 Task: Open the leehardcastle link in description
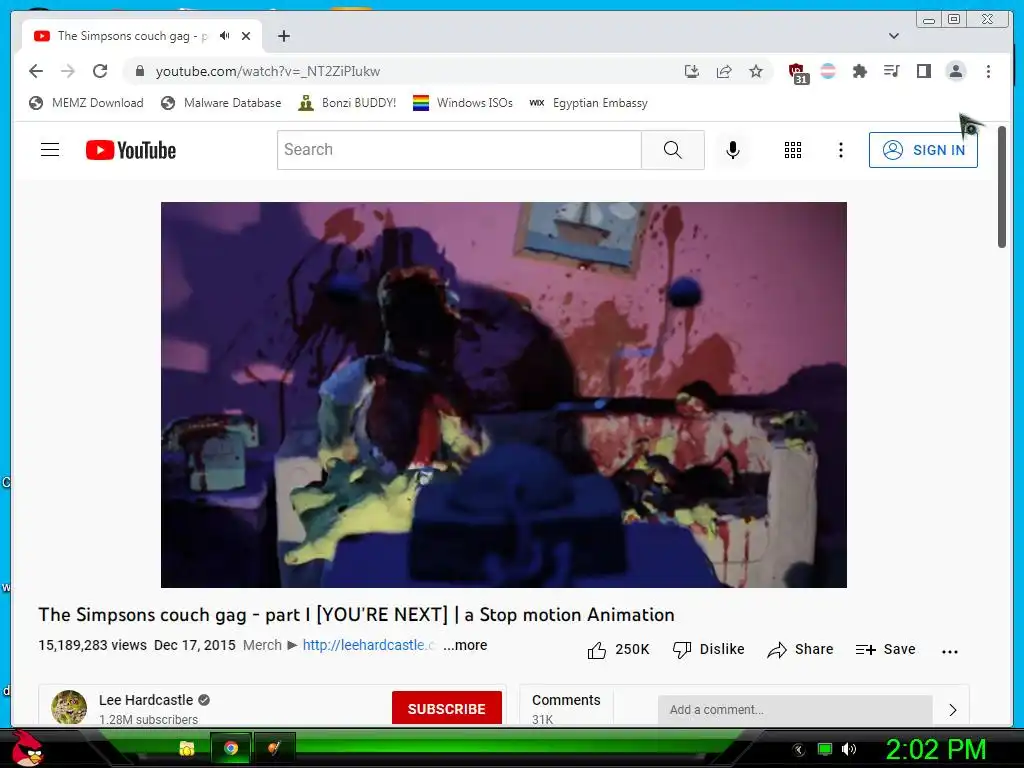368,645
